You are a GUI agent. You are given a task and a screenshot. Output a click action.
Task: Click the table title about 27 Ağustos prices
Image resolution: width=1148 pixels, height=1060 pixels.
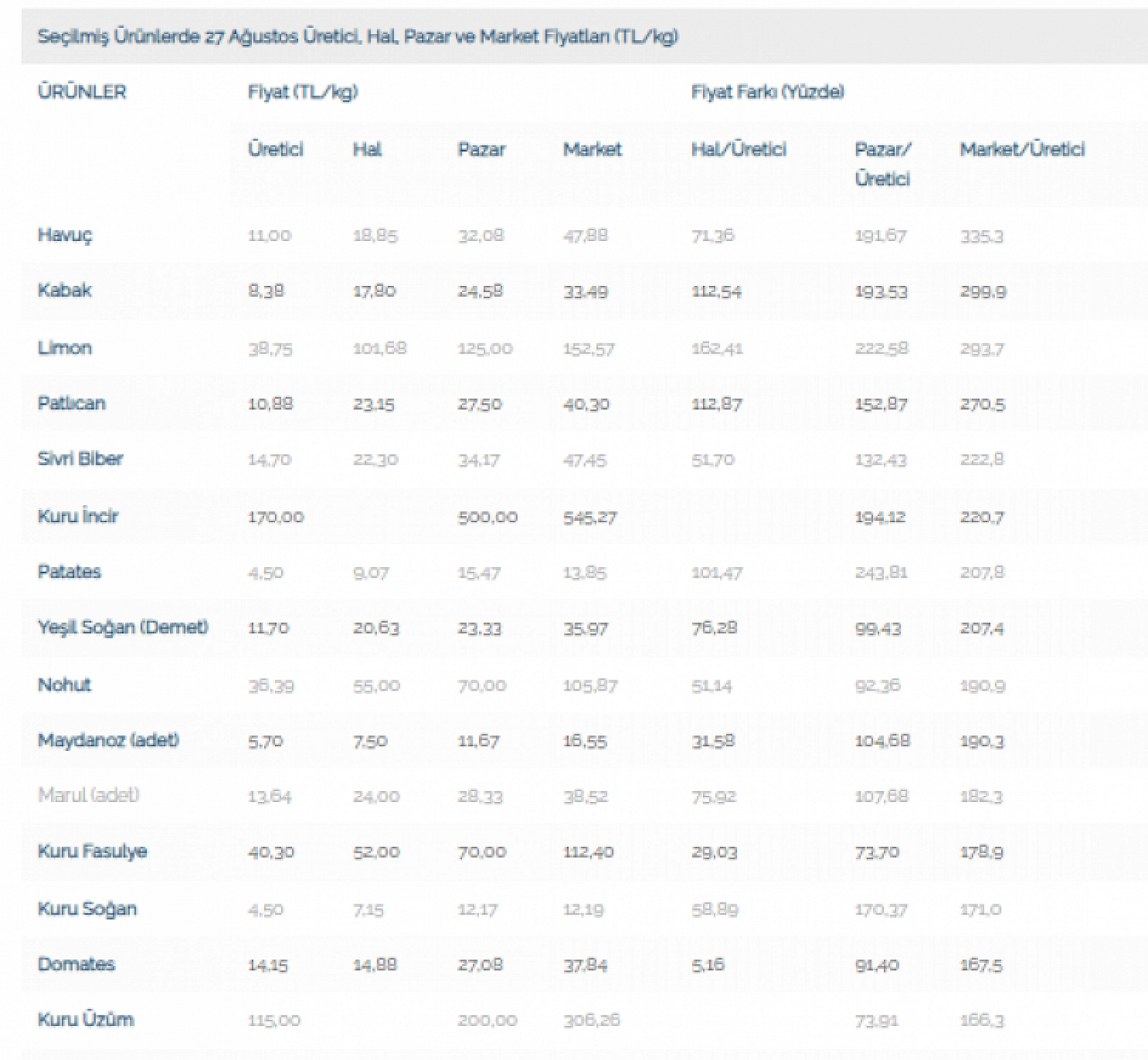click(x=357, y=36)
